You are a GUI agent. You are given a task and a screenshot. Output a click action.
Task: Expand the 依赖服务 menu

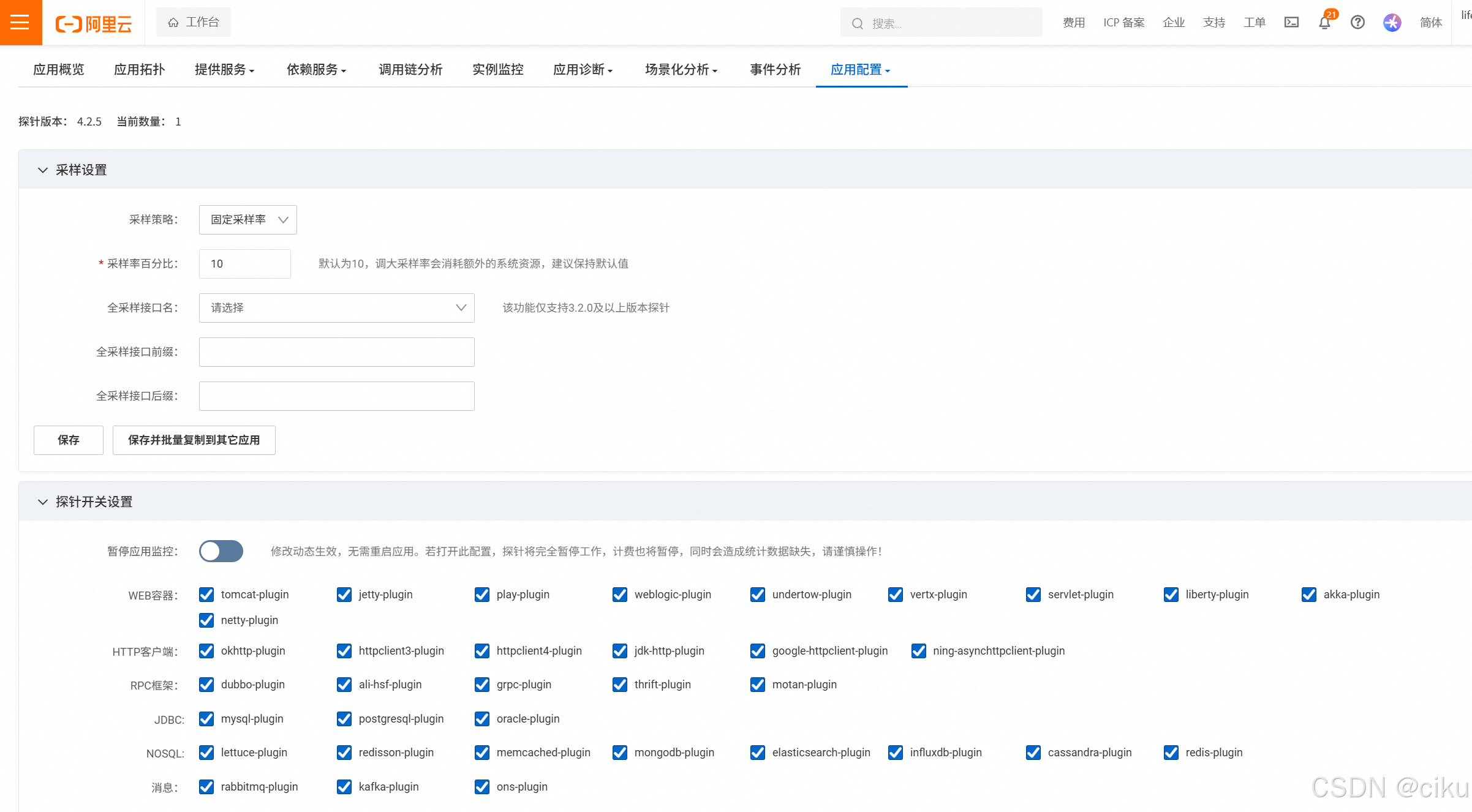click(317, 70)
